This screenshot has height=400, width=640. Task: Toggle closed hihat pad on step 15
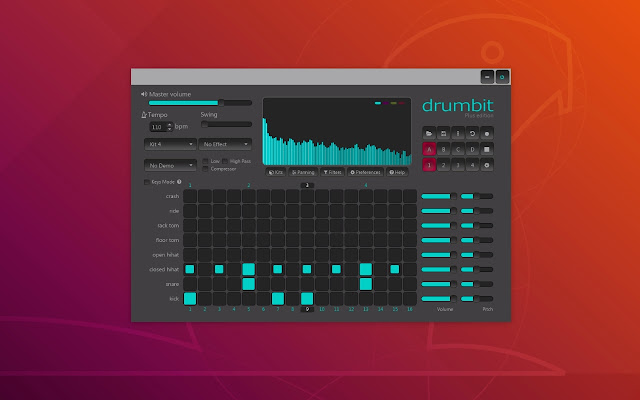click(x=395, y=269)
